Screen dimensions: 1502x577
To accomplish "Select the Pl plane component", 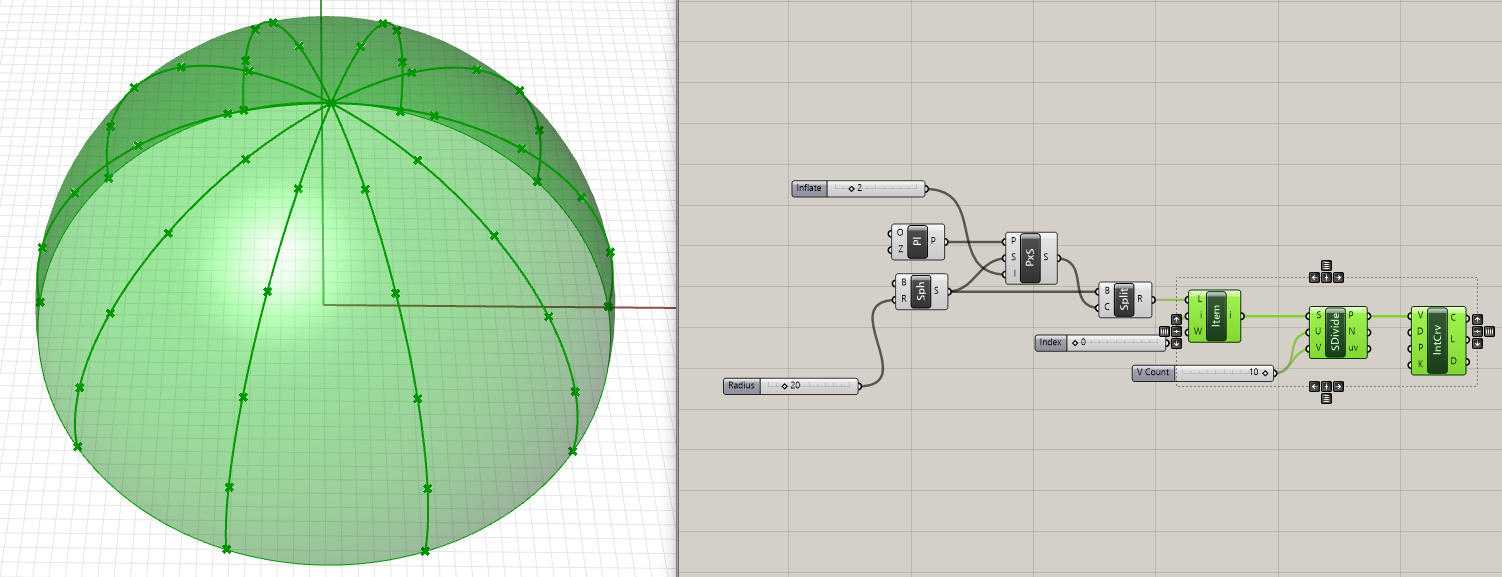I will pyautogui.click(x=917, y=242).
